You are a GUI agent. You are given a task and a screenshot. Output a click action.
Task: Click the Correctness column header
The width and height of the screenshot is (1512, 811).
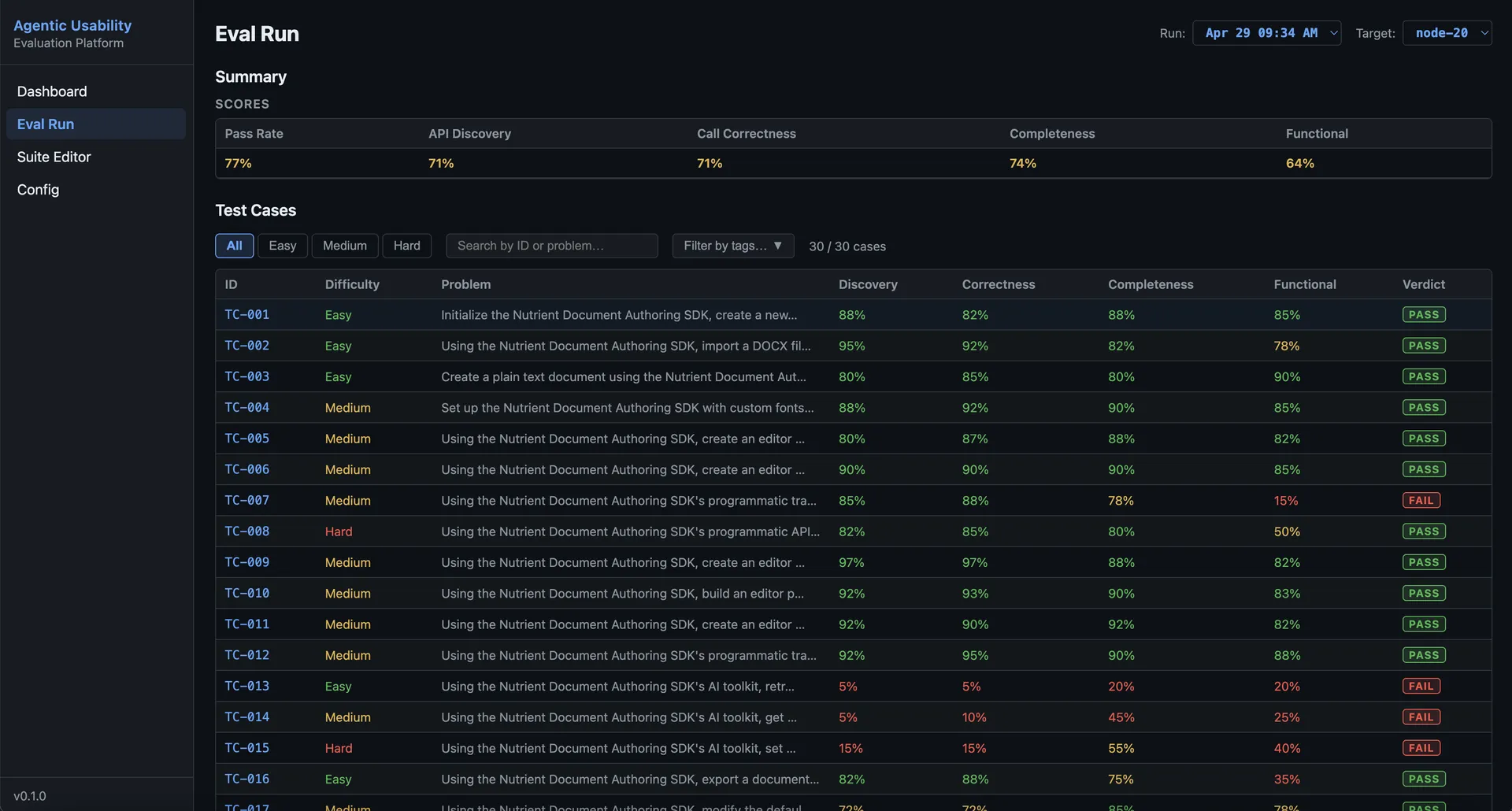999,284
